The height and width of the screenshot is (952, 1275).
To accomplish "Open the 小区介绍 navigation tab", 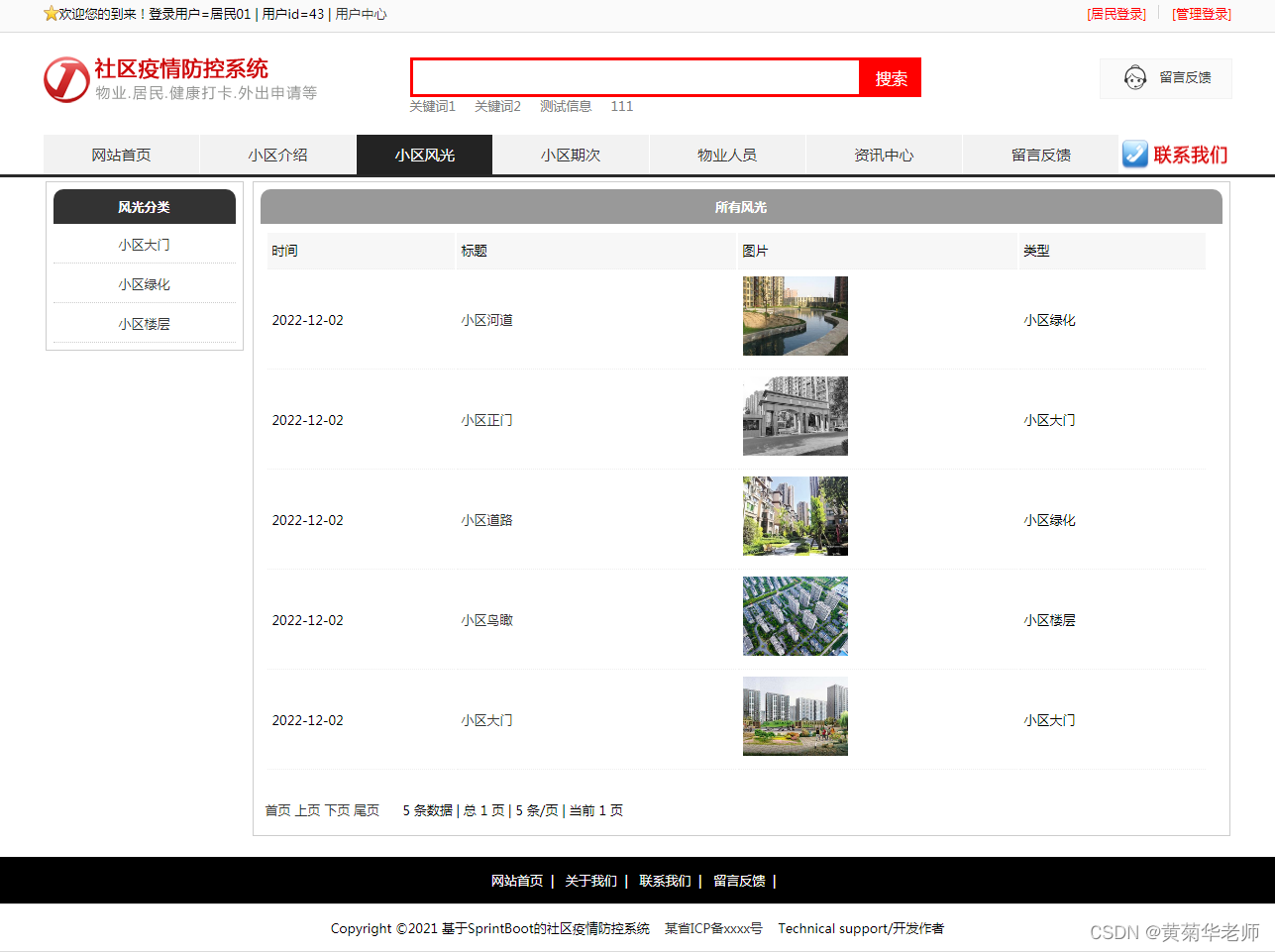I will click(x=277, y=155).
